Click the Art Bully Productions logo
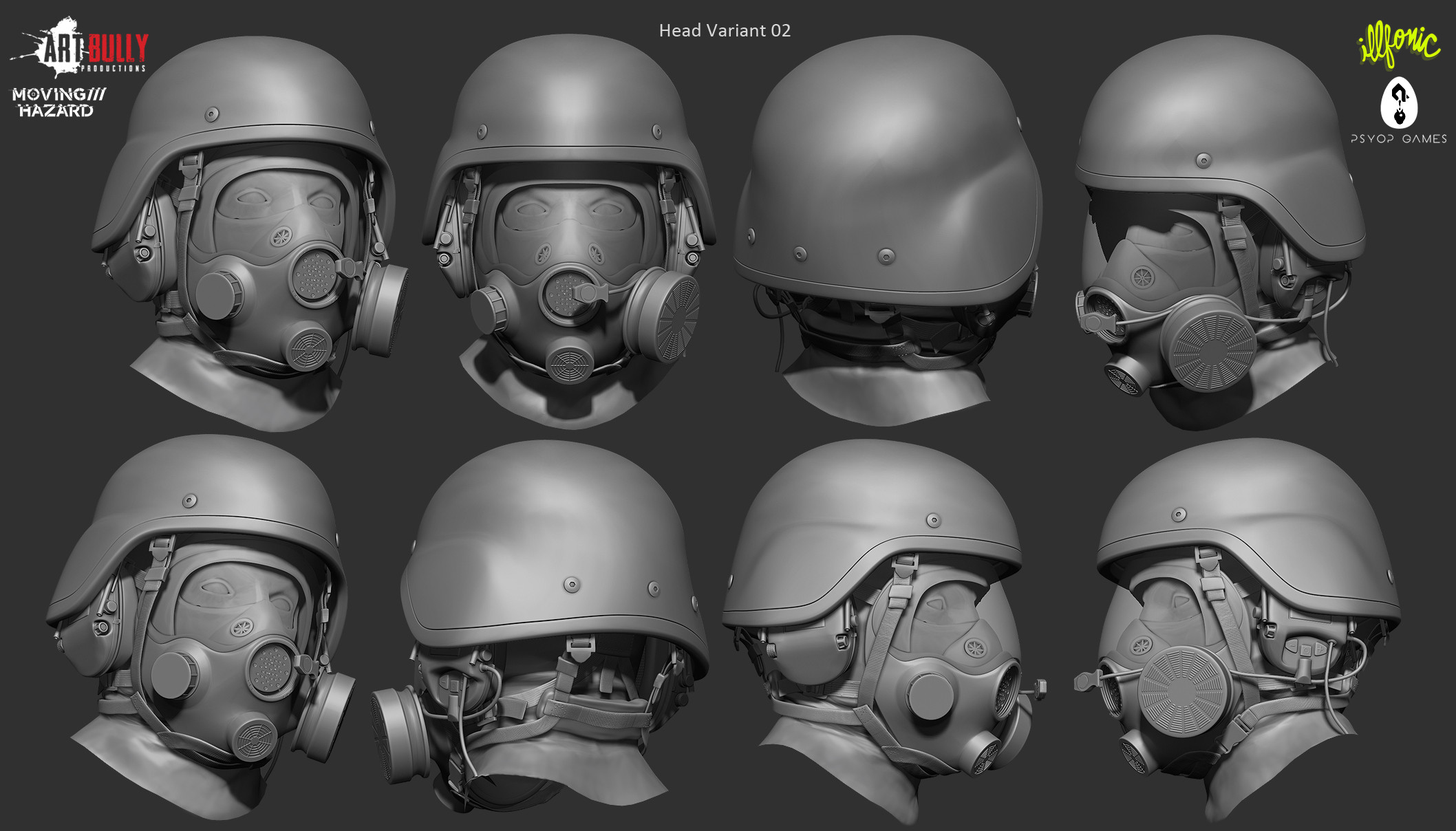Viewport: 1456px width, 831px height. coord(80,47)
